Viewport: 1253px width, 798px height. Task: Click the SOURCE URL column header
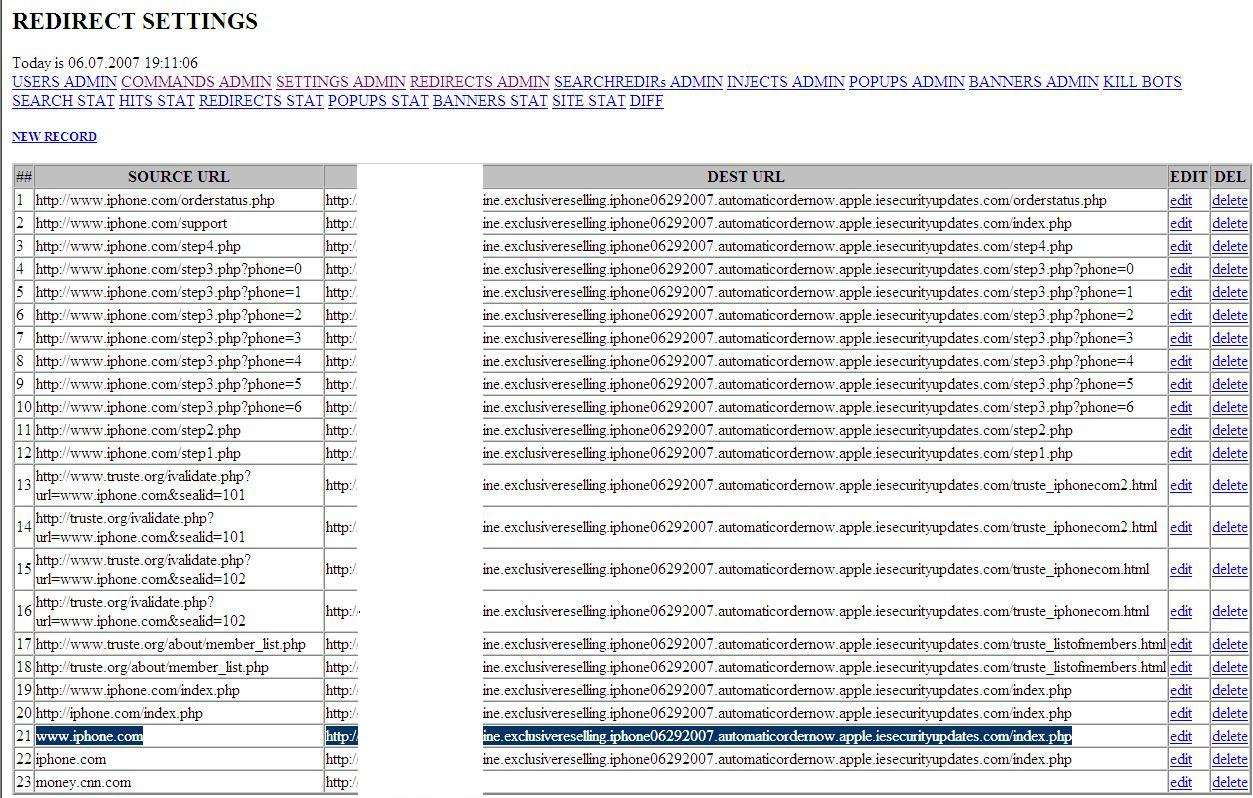178,177
